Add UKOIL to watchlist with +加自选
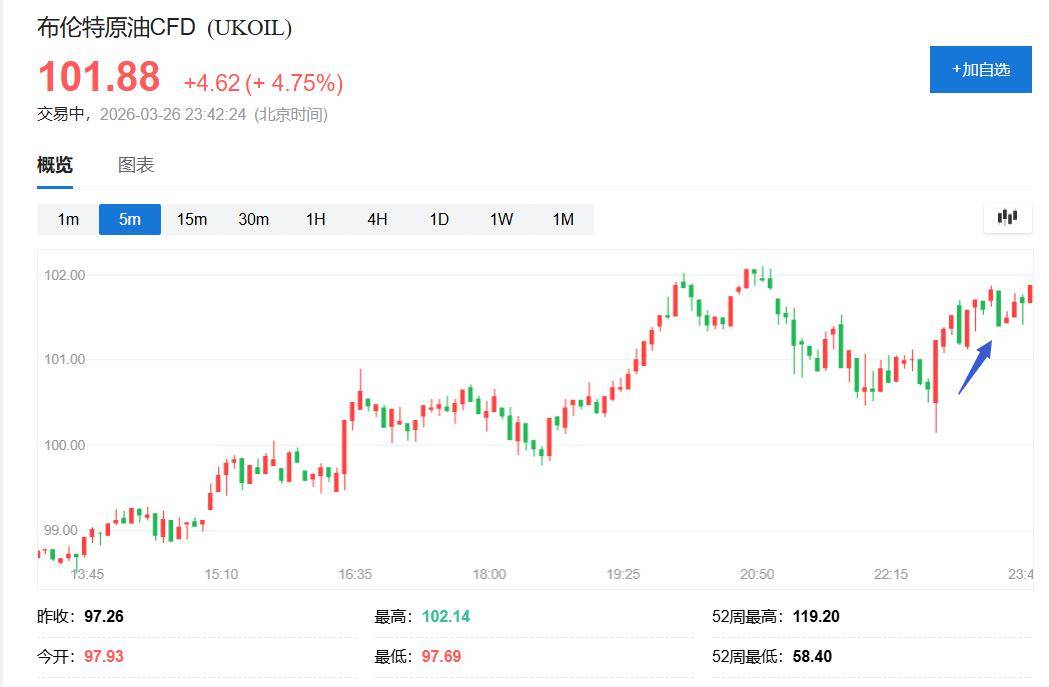This screenshot has width=1049, height=687. [x=980, y=69]
